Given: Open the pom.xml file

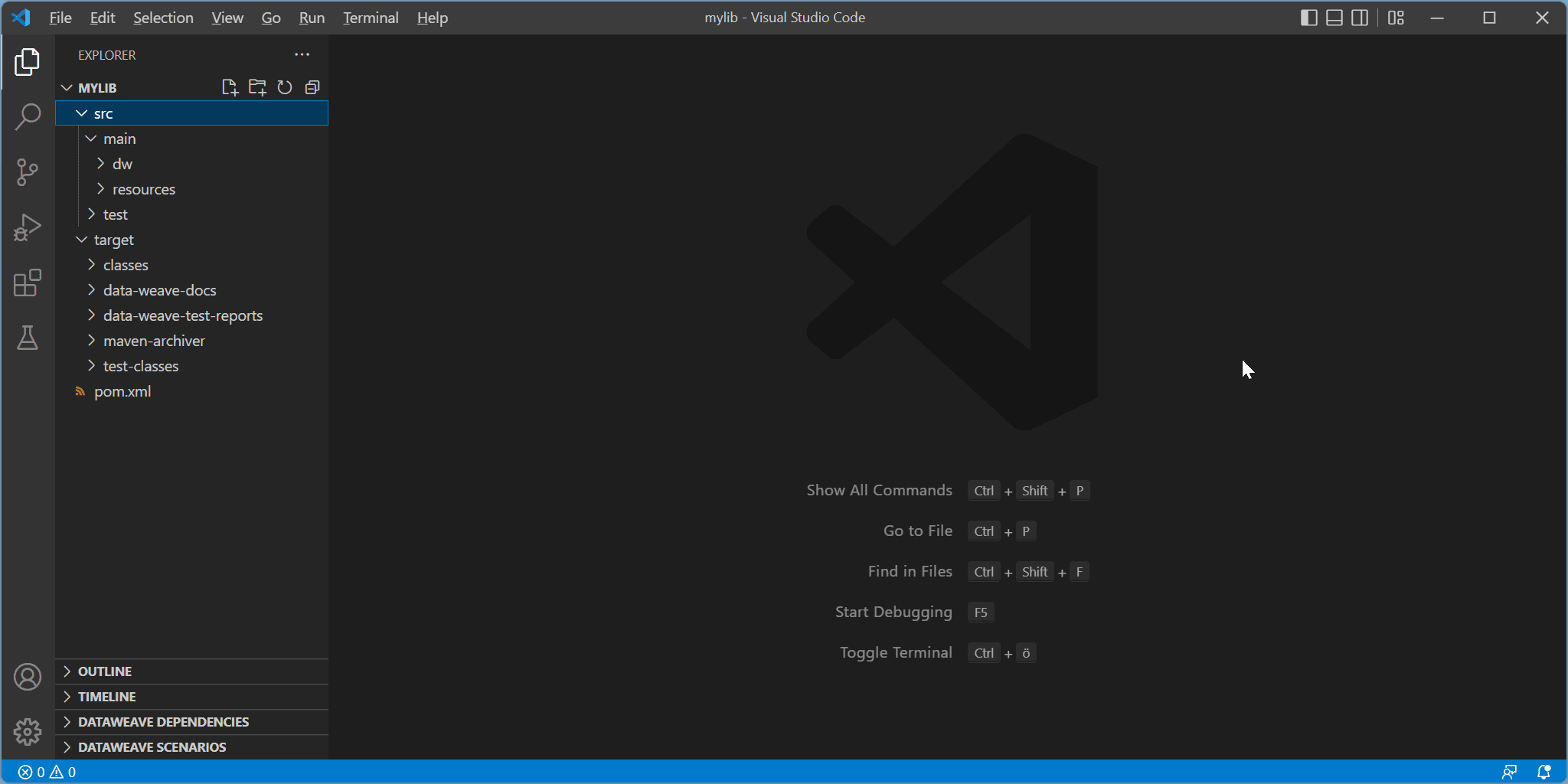Looking at the screenshot, I should pos(192,391).
